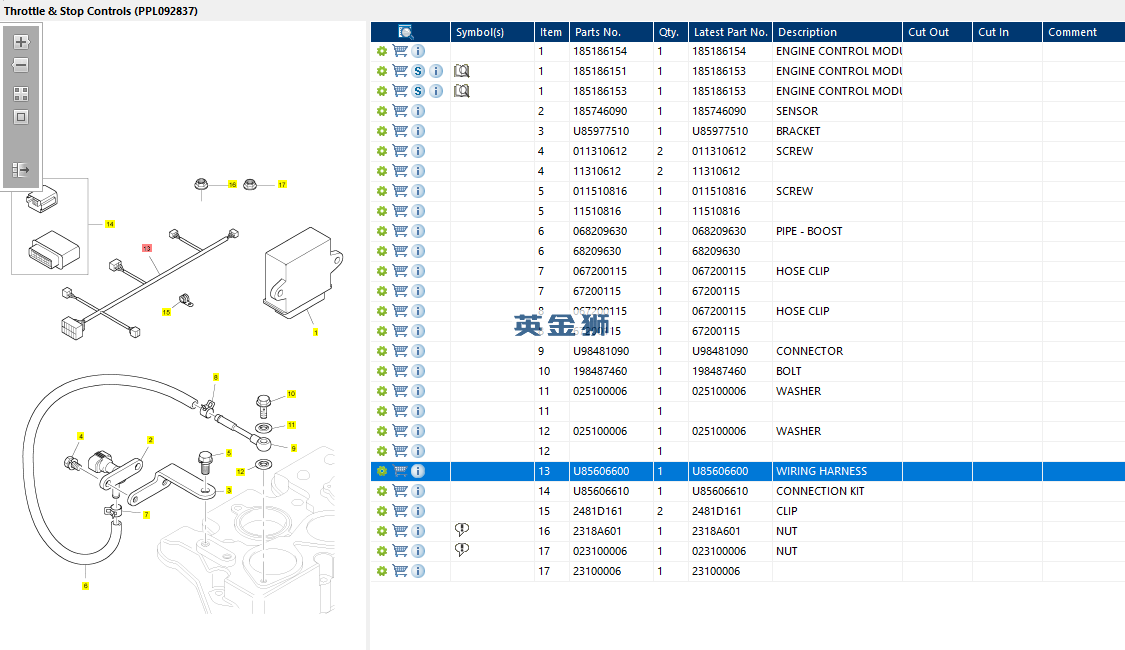Add CONNECTION KIT U85606610 to cart

400,491
